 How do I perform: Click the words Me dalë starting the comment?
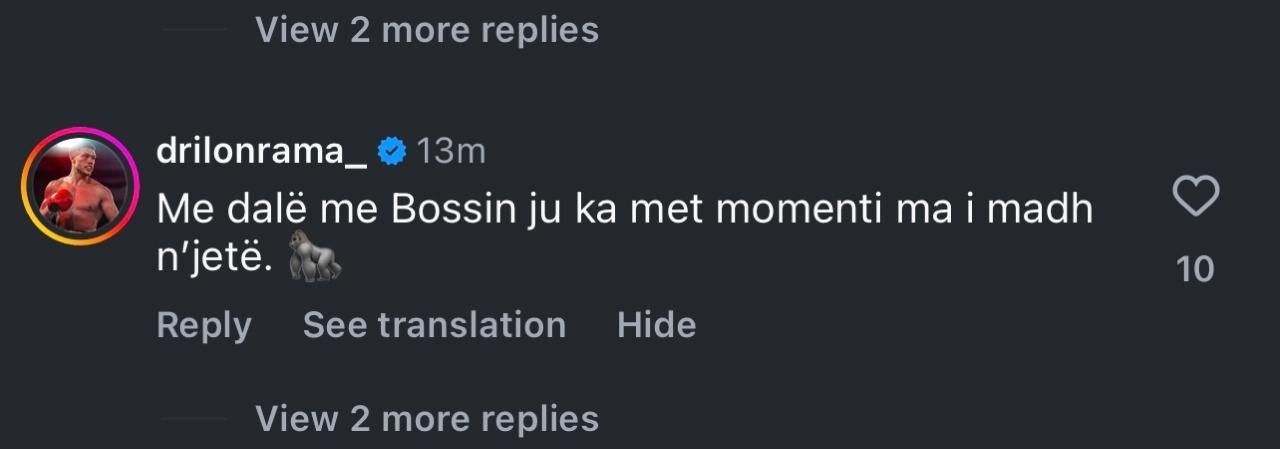[229, 209]
